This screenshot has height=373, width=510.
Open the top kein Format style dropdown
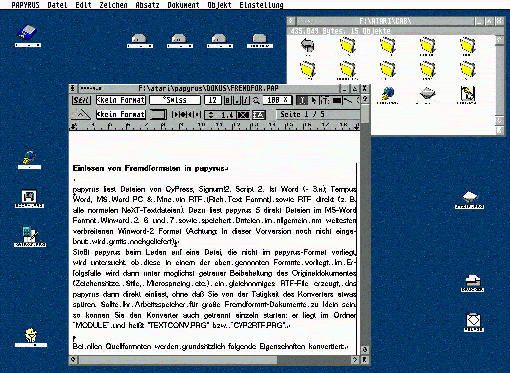pyautogui.click(x=121, y=100)
